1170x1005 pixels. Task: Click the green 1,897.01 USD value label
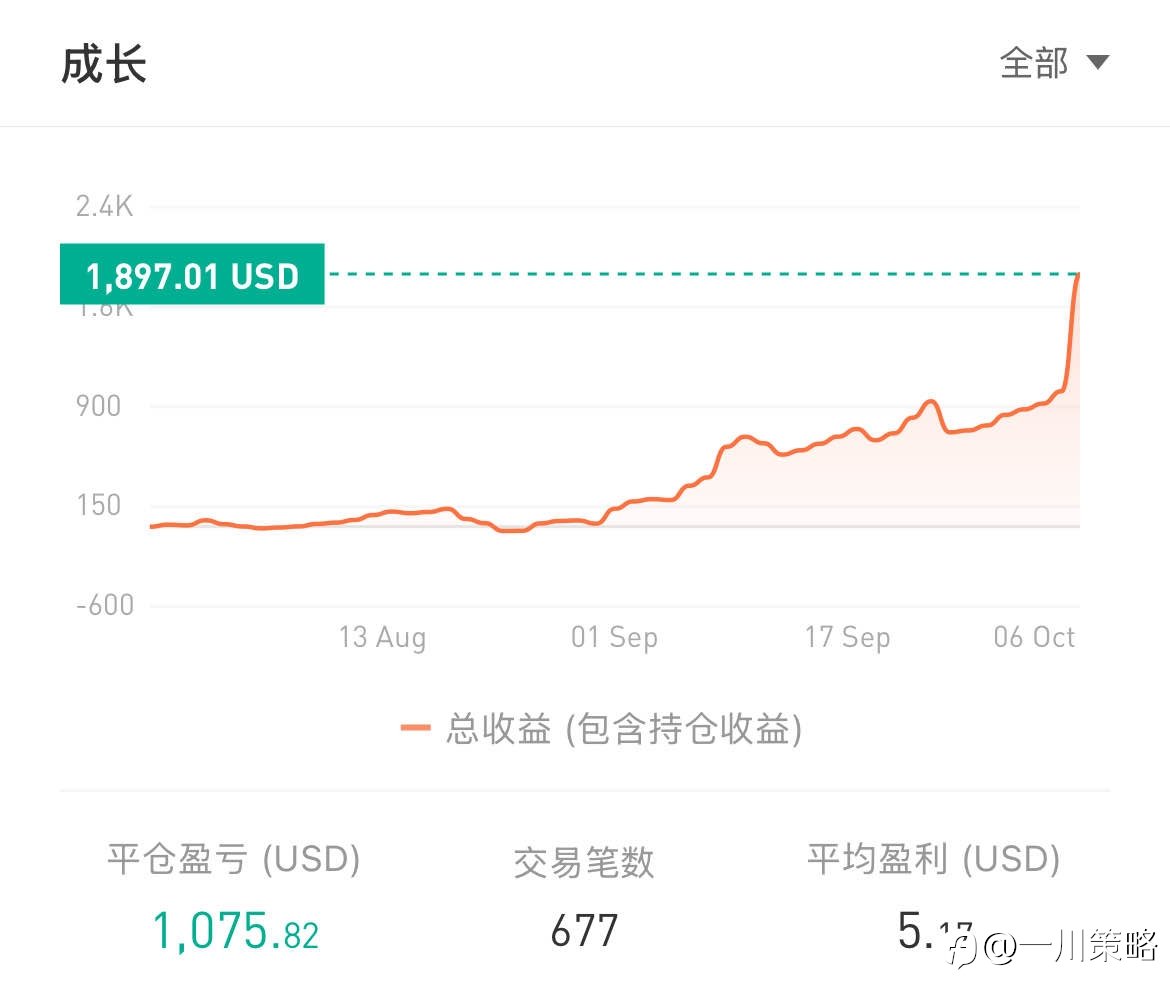[192, 274]
